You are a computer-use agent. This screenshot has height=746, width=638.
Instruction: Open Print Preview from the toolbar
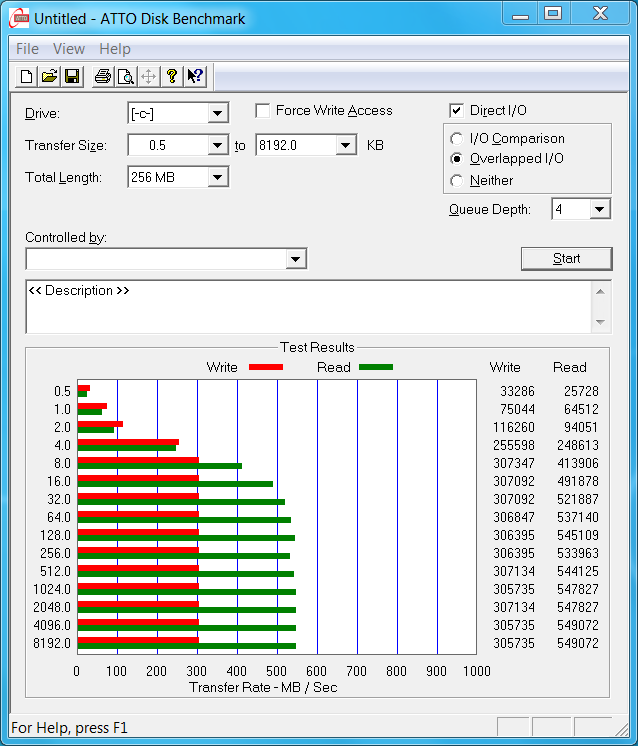[126, 77]
